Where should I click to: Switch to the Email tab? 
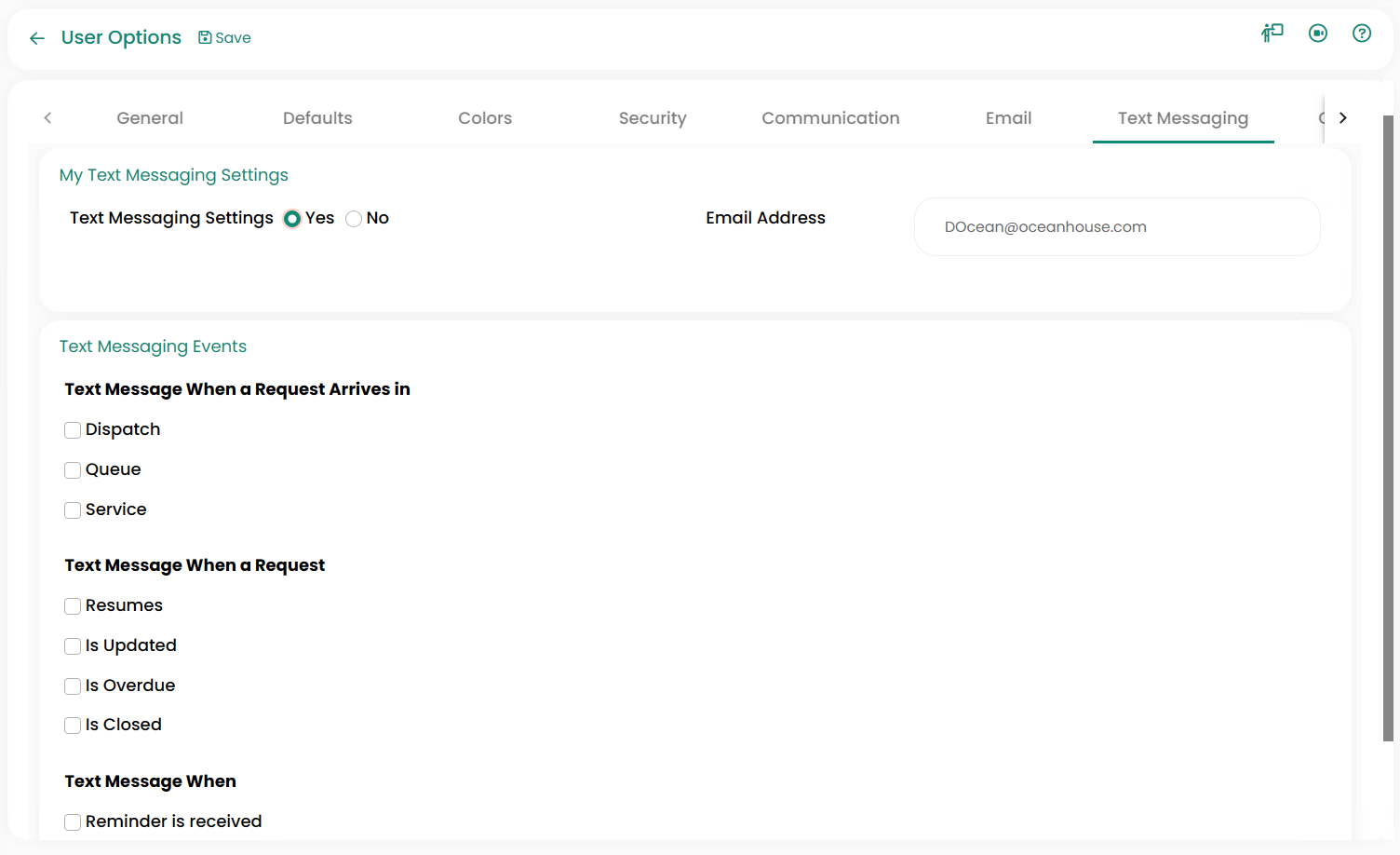click(1008, 118)
